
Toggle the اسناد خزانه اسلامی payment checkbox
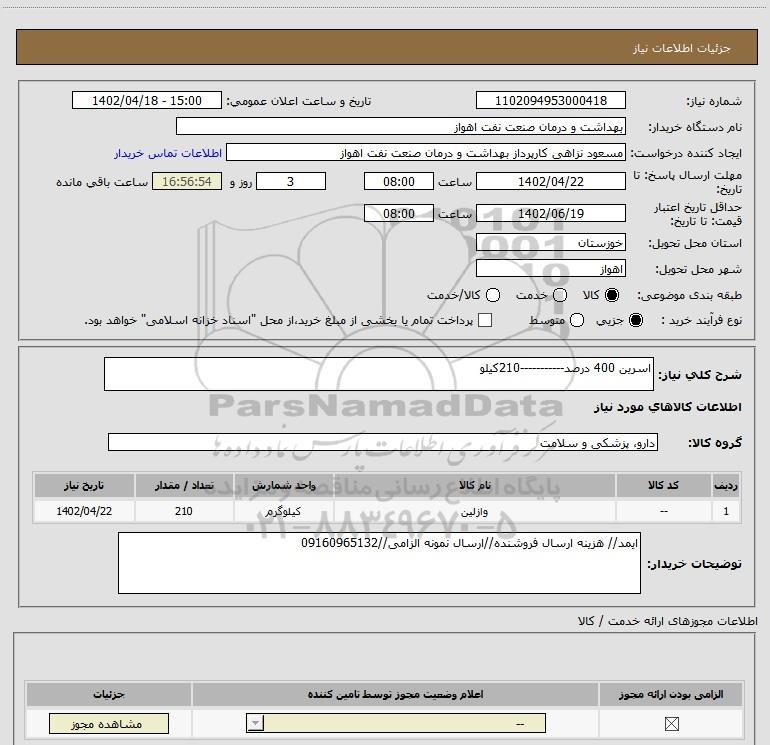485,320
